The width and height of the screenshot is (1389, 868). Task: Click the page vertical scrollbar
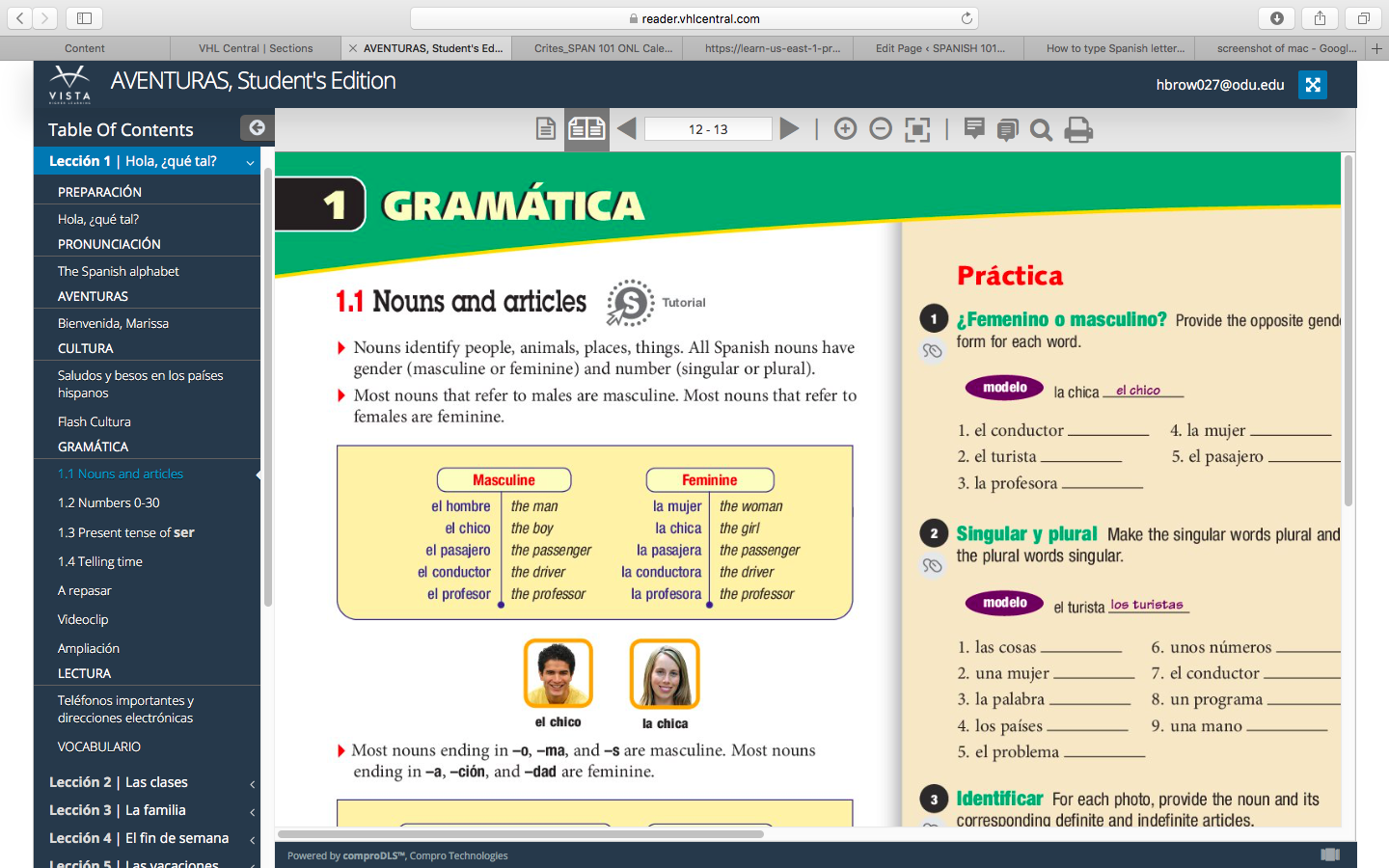coord(1348,330)
